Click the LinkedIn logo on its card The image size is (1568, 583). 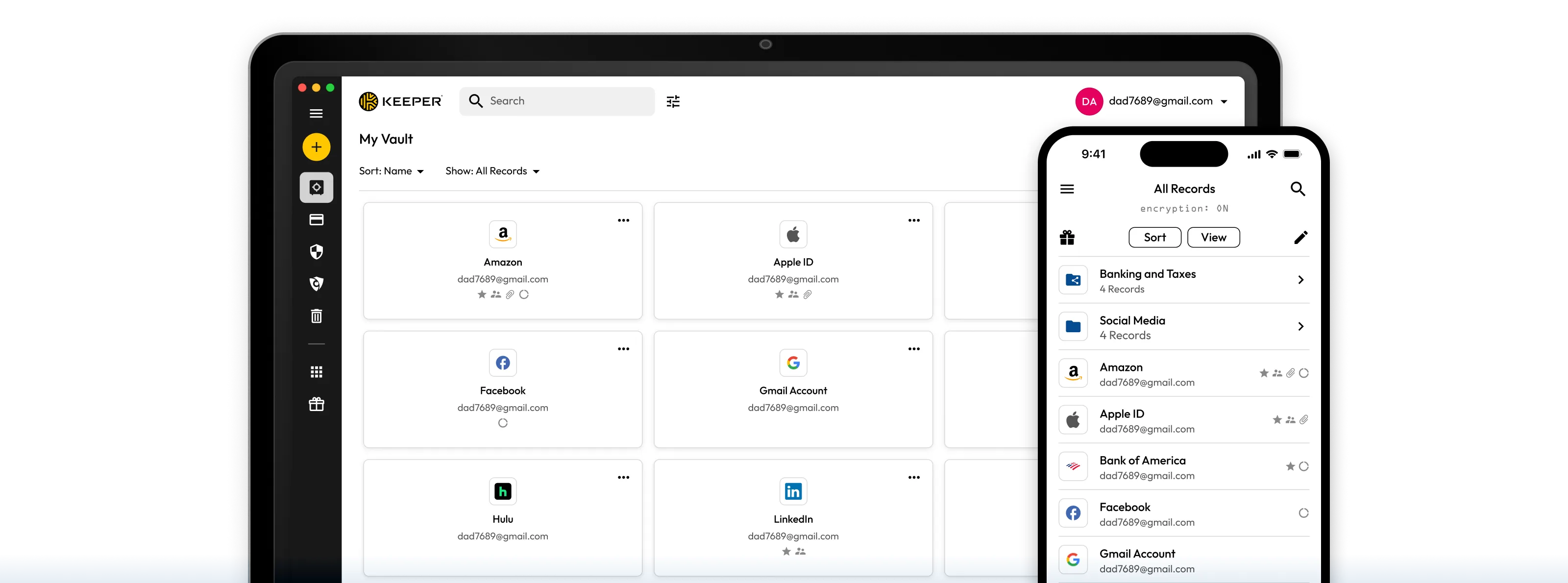[793, 491]
